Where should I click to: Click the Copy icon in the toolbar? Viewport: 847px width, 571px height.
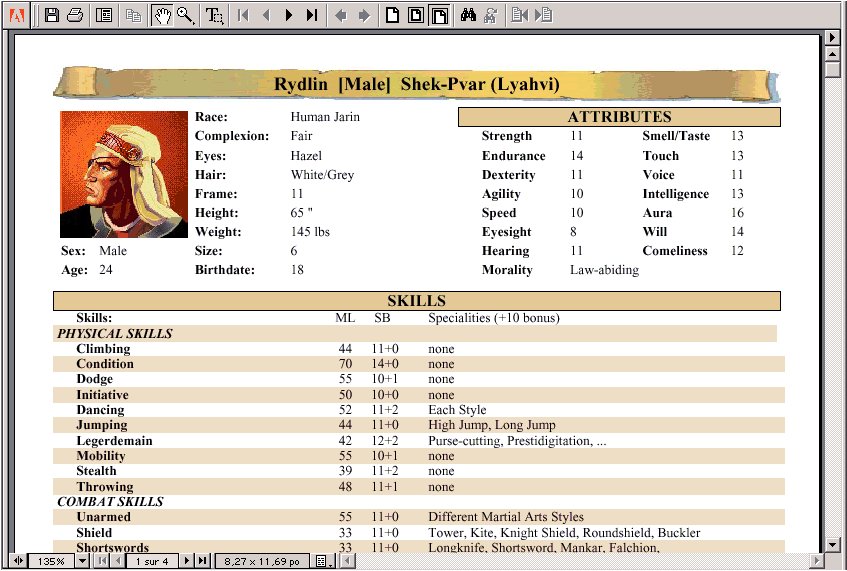point(133,15)
